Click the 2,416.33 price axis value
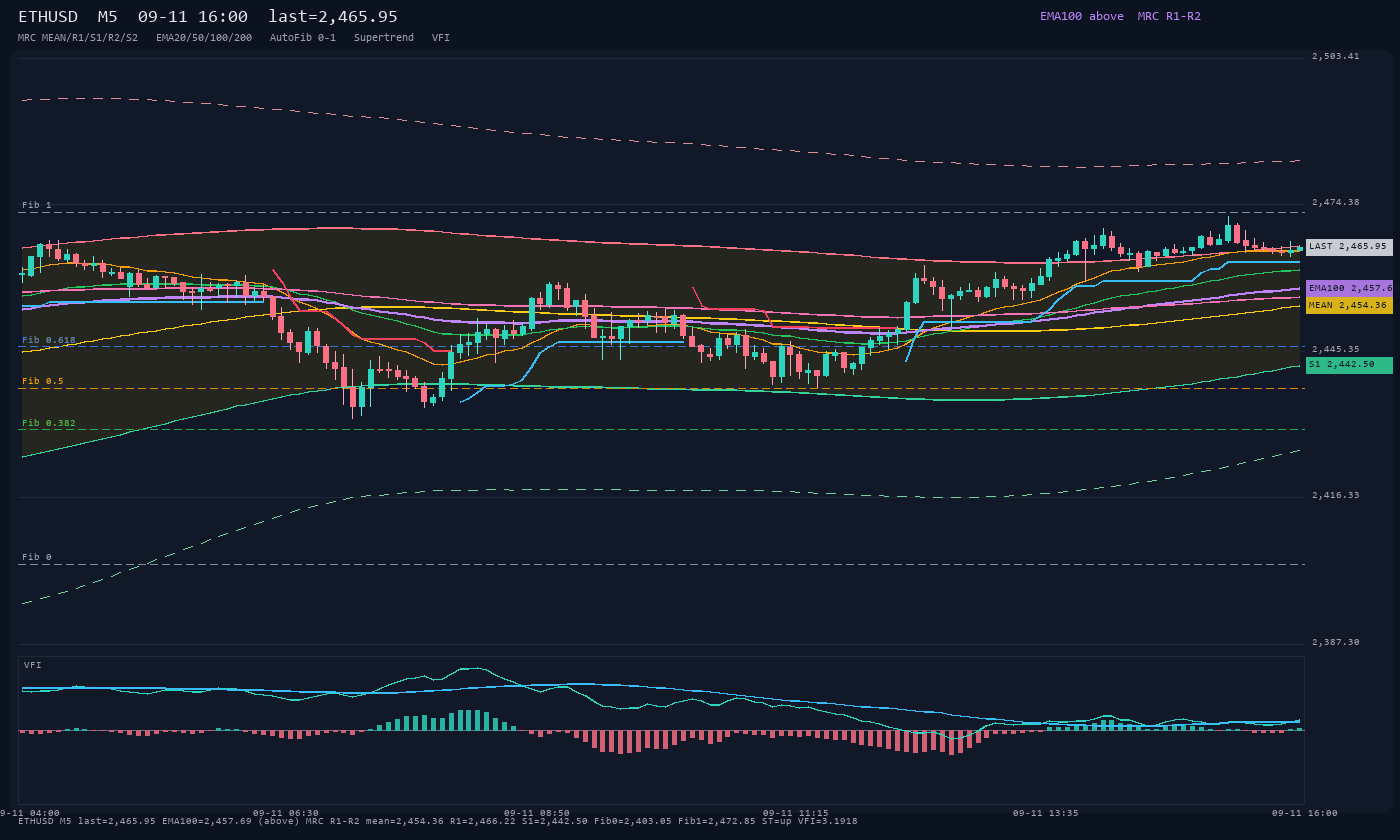Image resolution: width=1400 pixels, height=840 pixels. [1336, 495]
